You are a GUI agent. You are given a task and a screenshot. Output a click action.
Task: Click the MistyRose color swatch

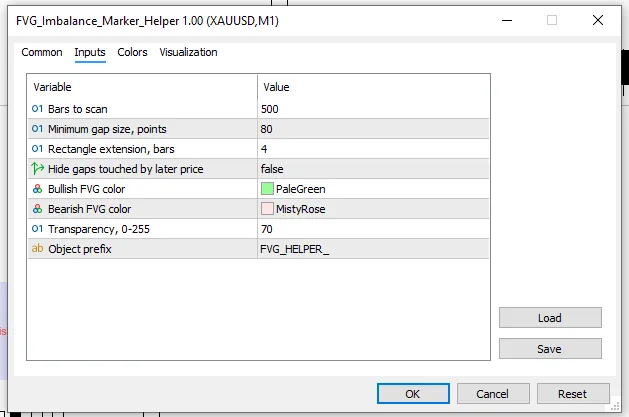pos(267,209)
